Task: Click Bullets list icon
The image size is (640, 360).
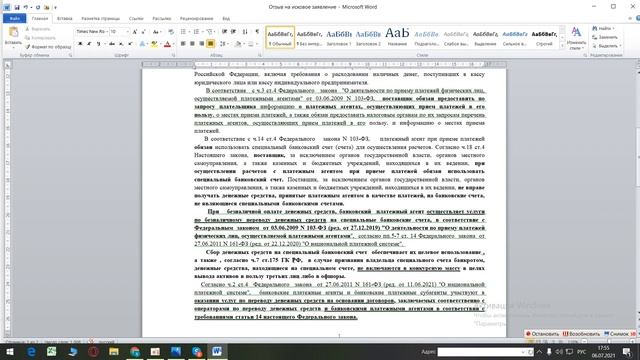Action: 183,31
